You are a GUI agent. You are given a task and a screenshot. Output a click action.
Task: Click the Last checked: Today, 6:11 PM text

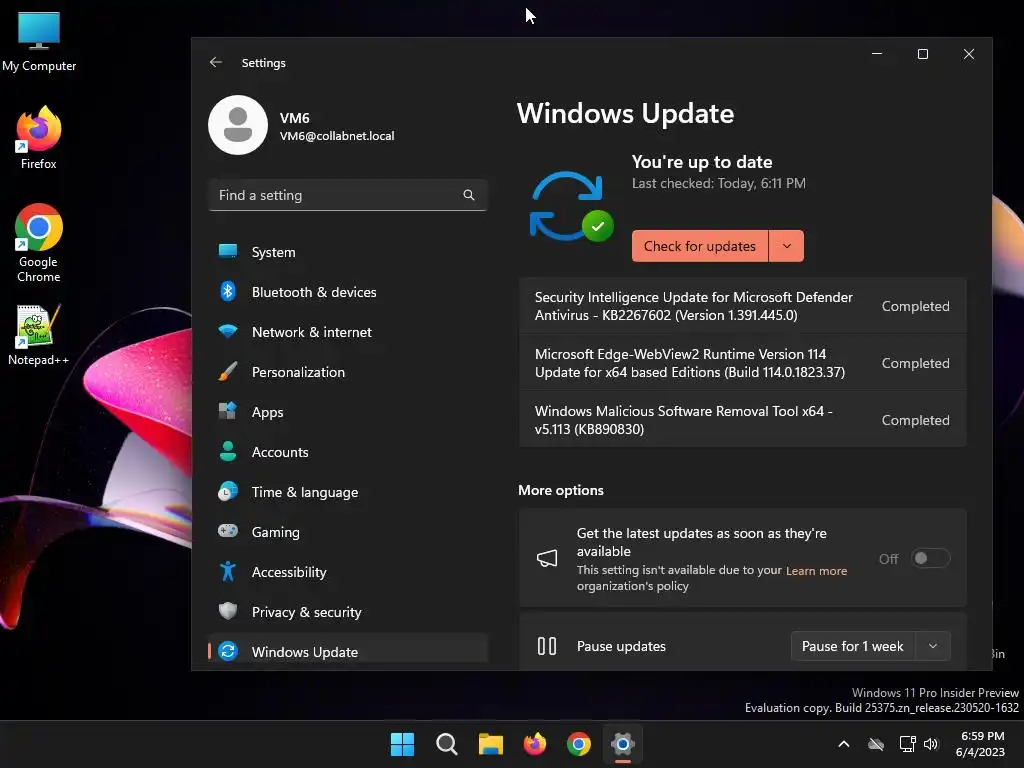click(718, 184)
